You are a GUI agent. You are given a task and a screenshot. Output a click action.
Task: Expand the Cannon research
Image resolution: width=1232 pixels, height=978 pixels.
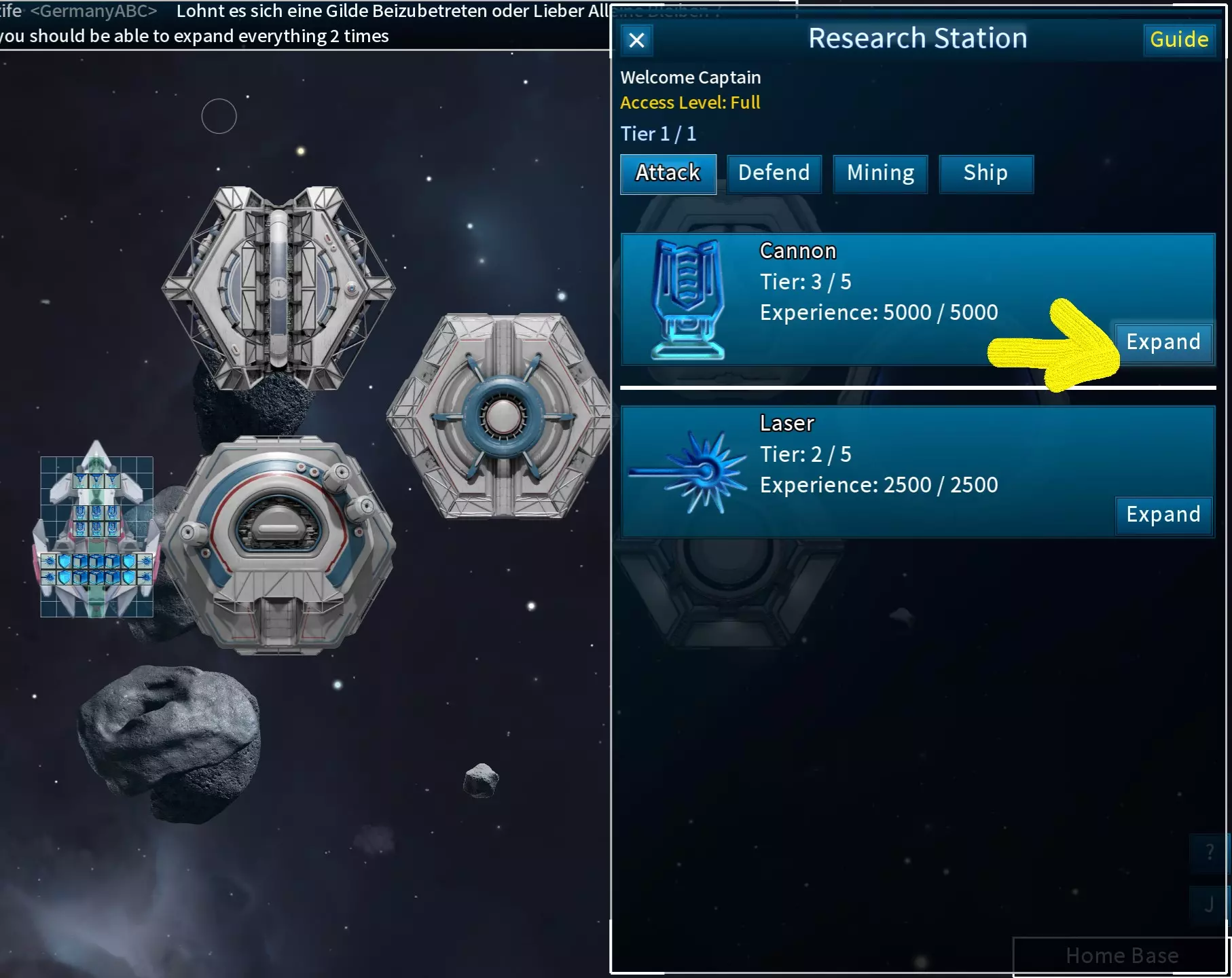[x=1163, y=342]
